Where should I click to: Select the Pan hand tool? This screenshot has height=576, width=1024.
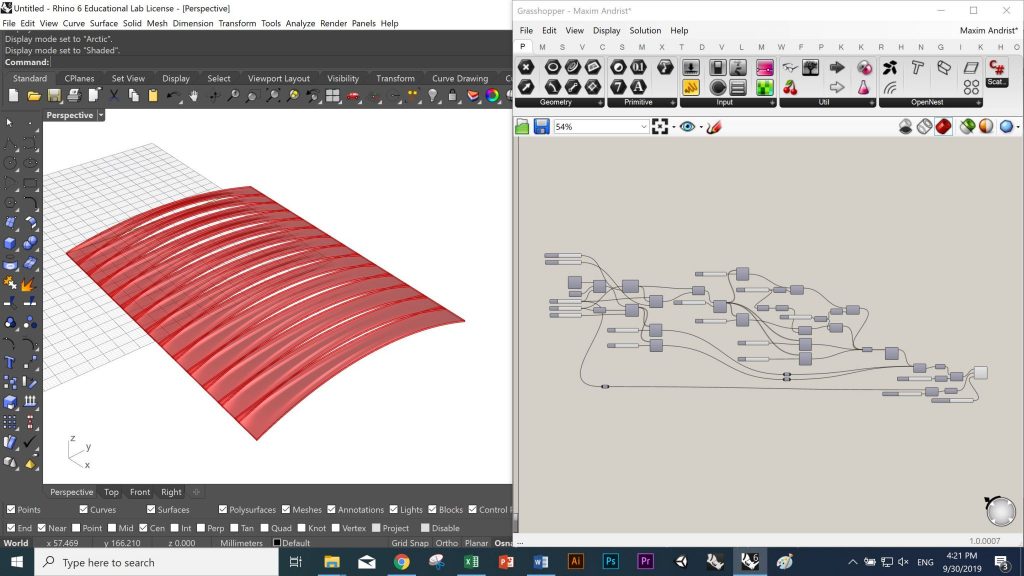click(193, 96)
